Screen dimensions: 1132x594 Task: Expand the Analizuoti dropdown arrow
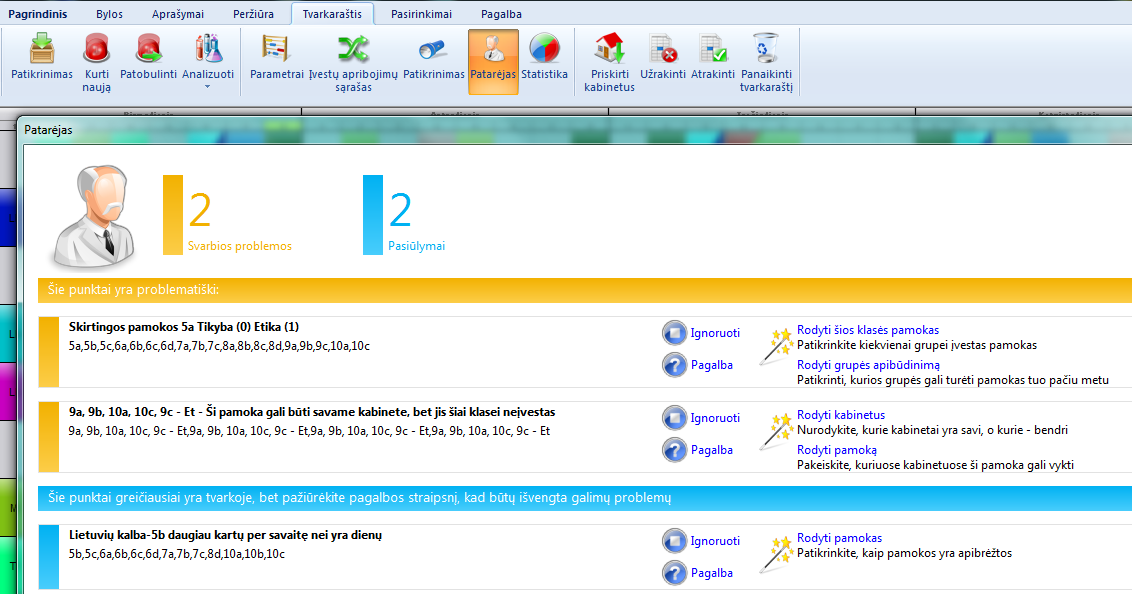208,87
